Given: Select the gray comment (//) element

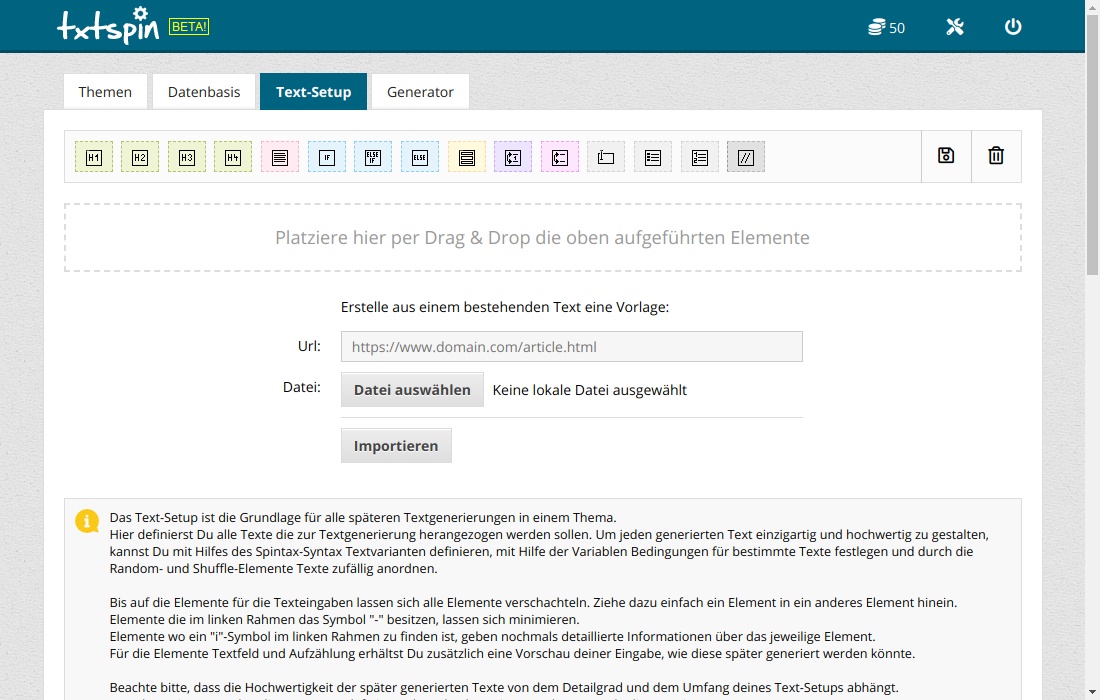Looking at the screenshot, I should click(746, 157).
